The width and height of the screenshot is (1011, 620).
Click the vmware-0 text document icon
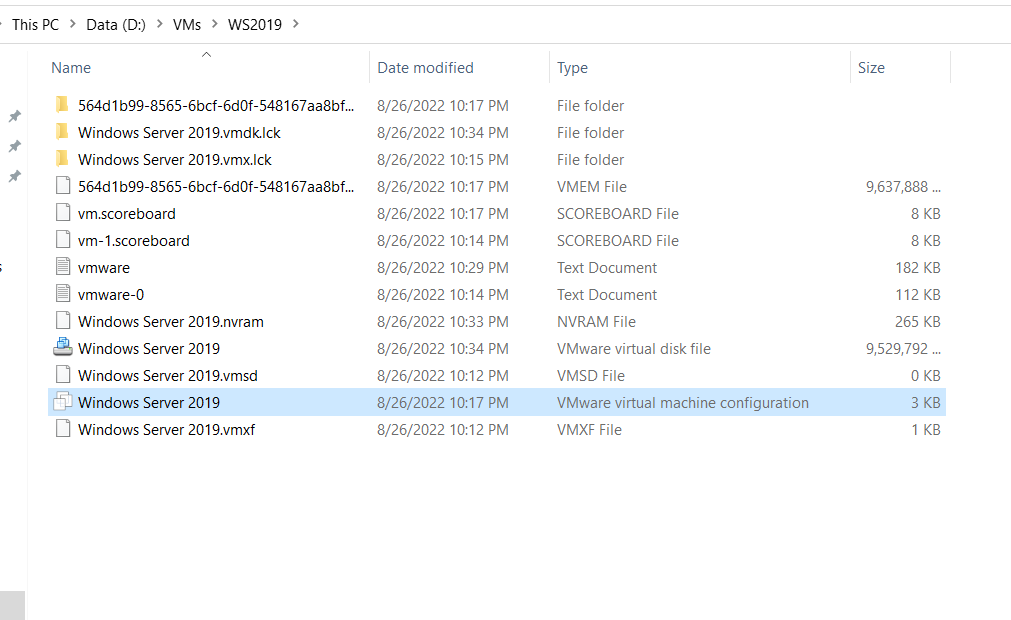[x=63, y=294]
